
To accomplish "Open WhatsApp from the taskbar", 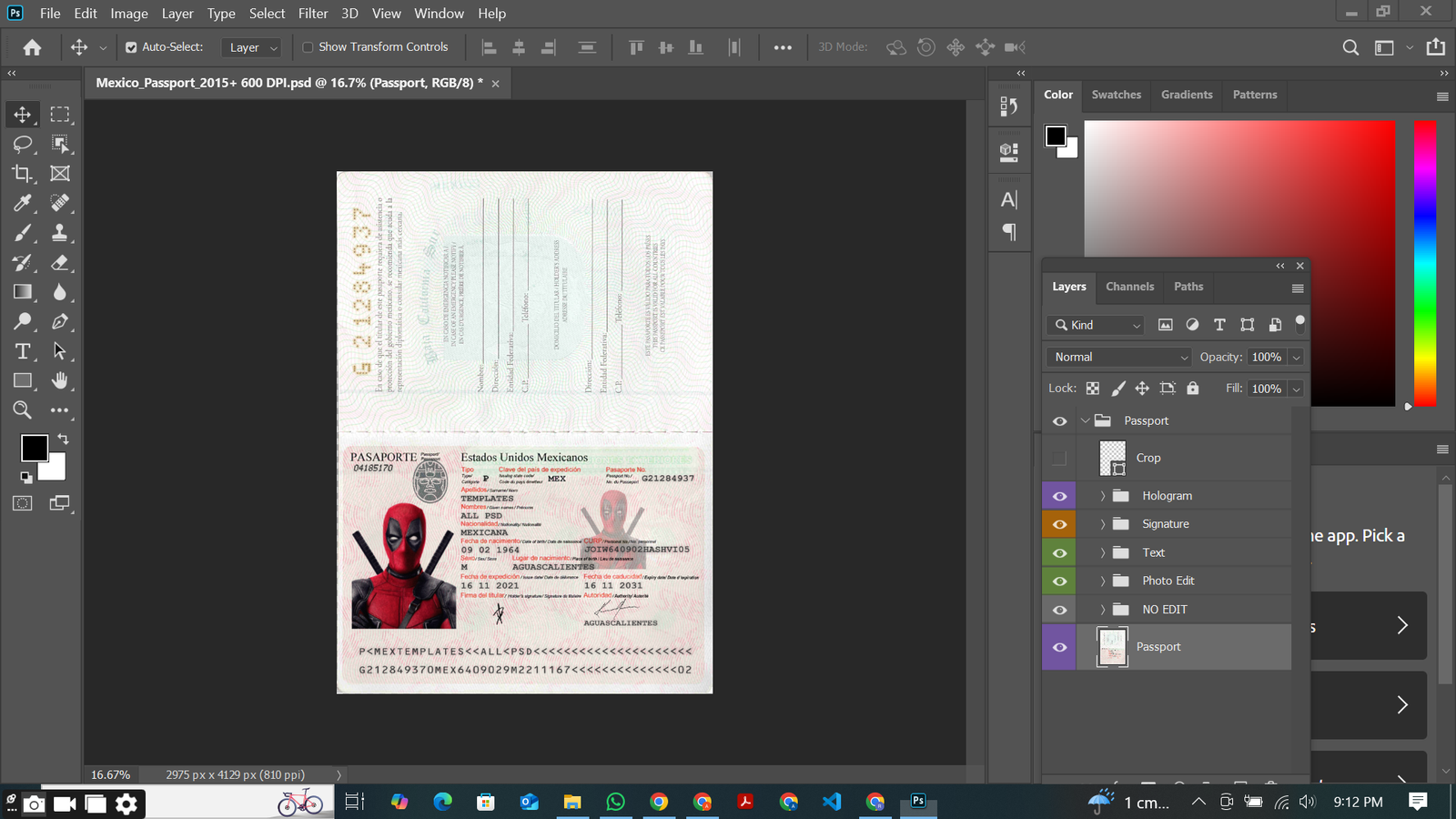I will coord(615,802).
